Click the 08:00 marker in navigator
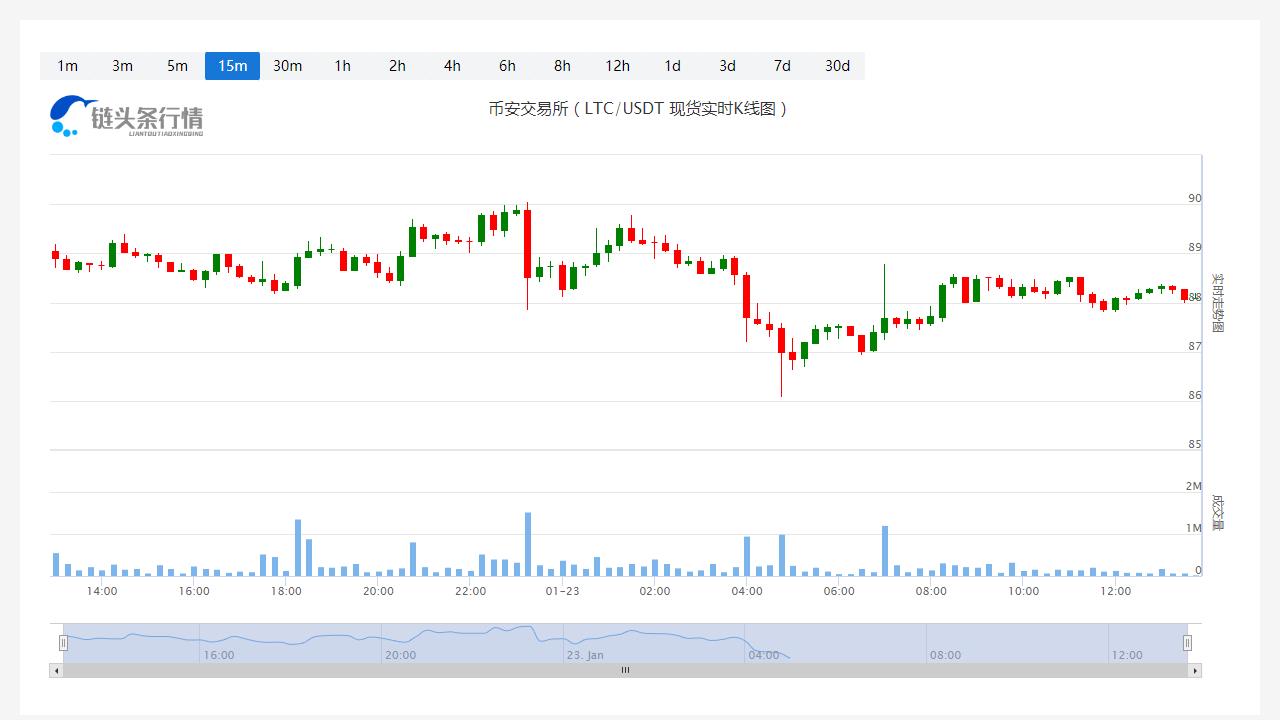 pyautogui.click(x=945, y=655)
